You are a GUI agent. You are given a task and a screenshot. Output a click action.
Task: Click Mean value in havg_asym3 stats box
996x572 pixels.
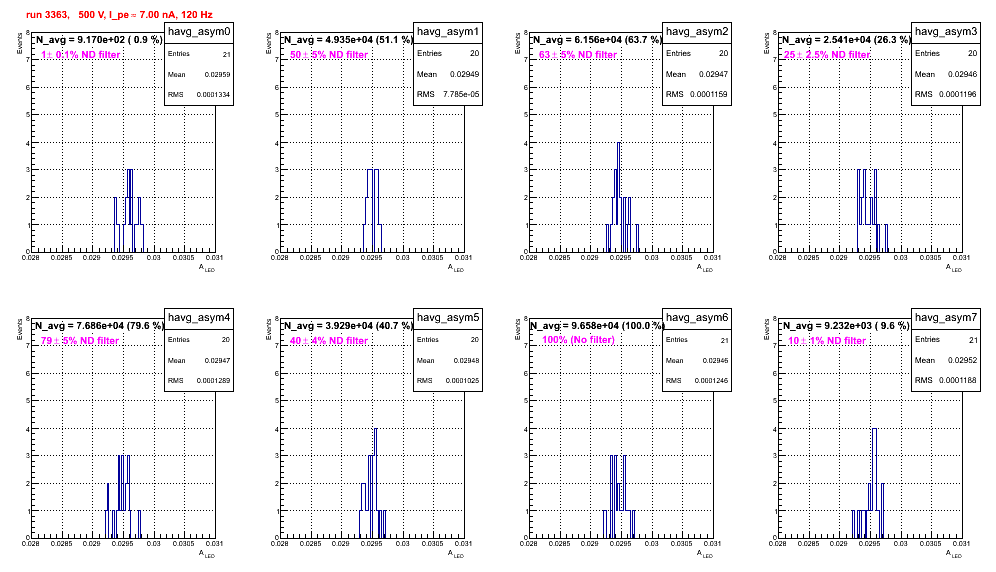pos(963,74)
